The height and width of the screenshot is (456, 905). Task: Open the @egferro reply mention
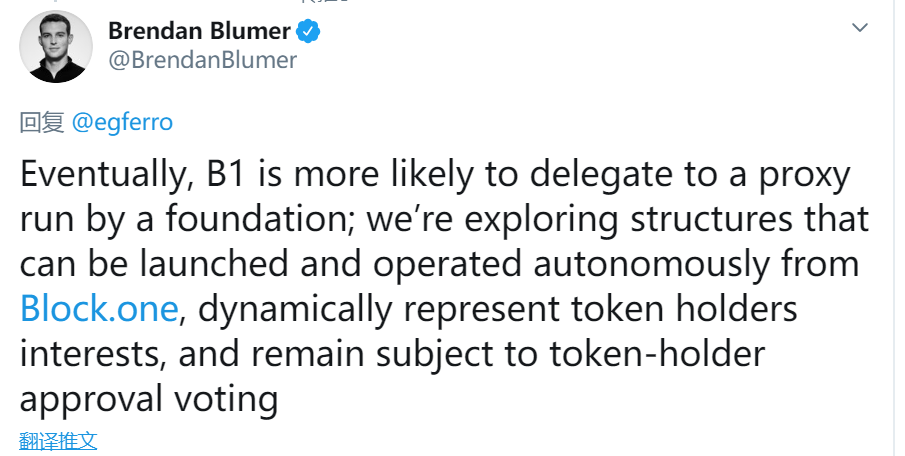click(122, 122)
